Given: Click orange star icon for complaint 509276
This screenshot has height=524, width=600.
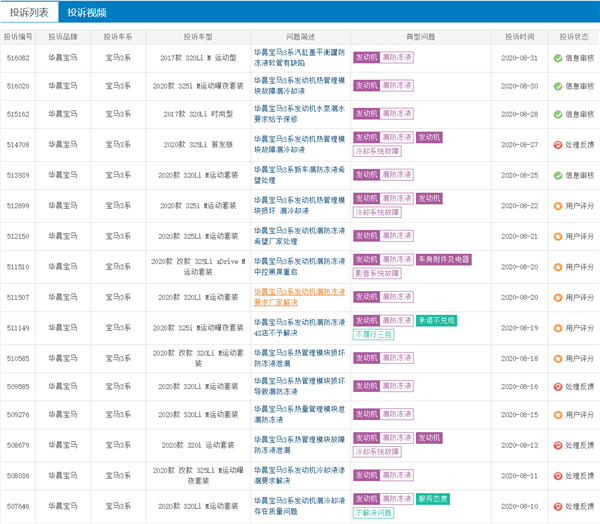Looking at the screenshot, I should pyautogui.click(x=558, y=415).
